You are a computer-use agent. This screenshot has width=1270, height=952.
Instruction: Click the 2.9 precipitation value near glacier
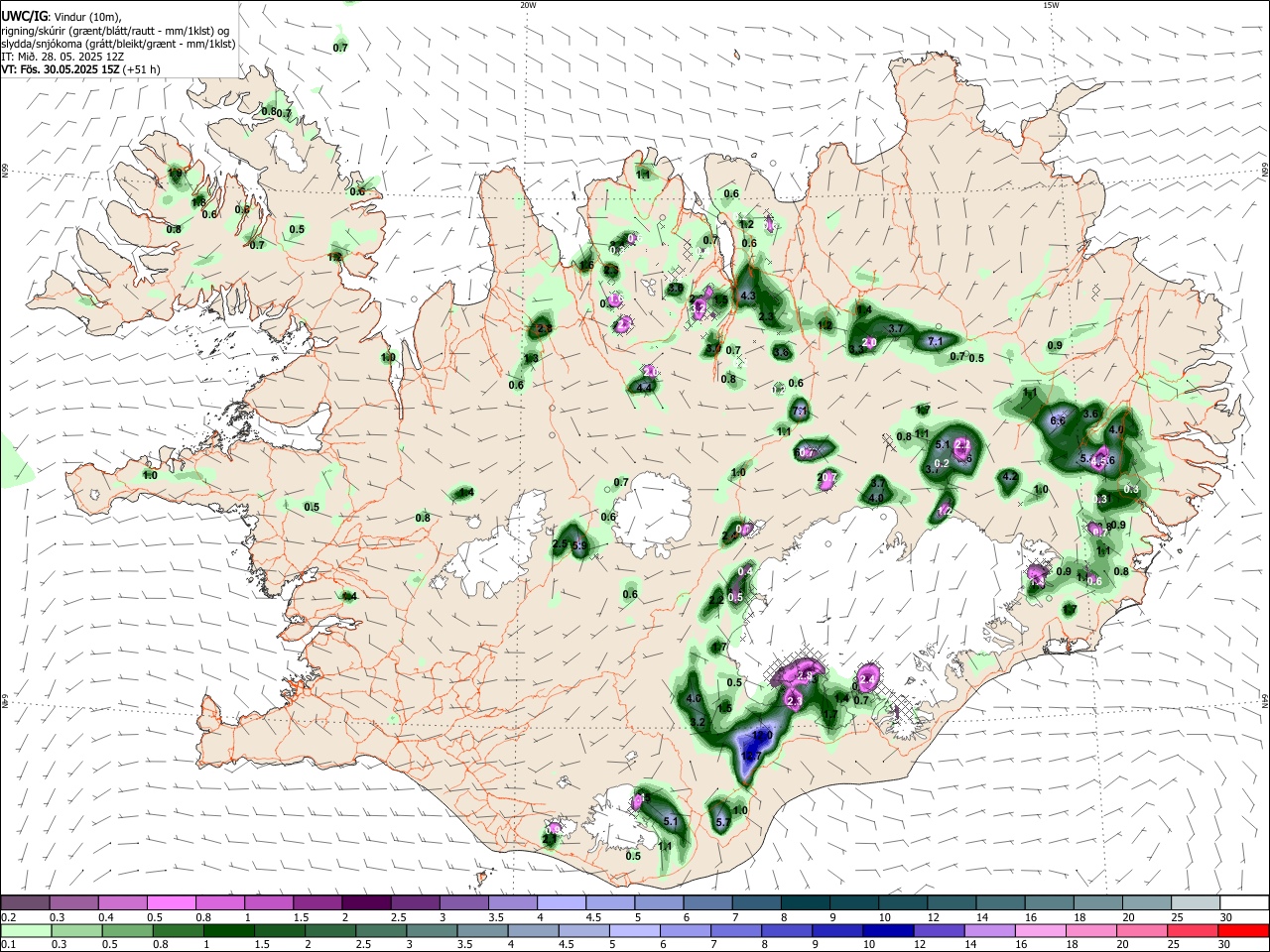(x=806, y=677)
